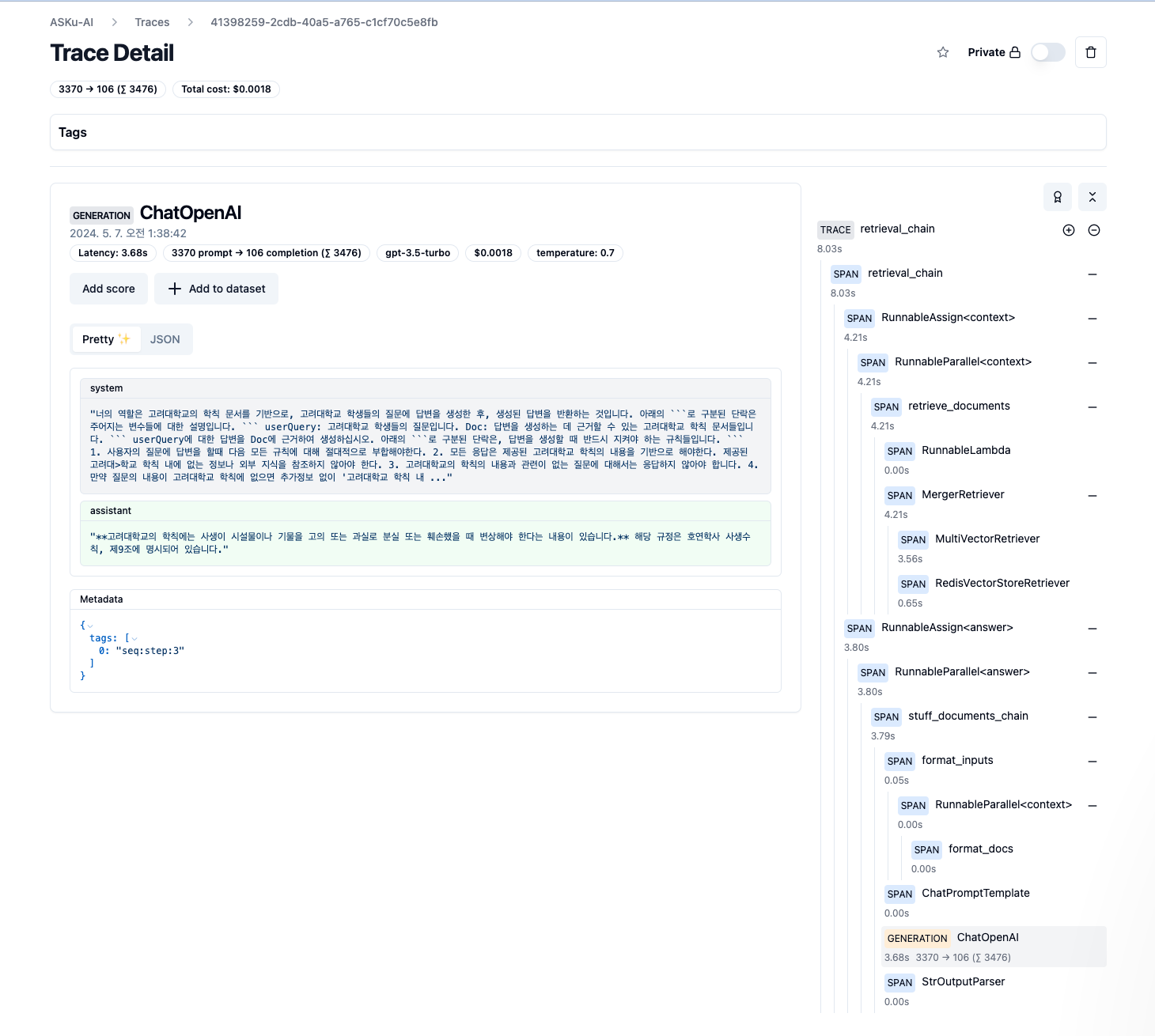1155x1036 pixels.
Task: Collapse stuff_documents_chain span
Action: pyautogui.click(x=1093, y=717)
